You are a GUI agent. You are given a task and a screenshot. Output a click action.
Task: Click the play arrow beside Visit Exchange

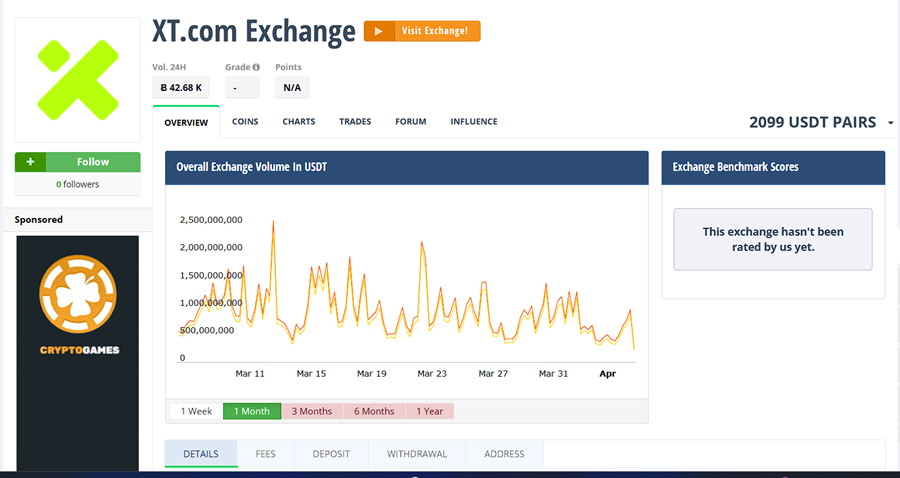378,31
